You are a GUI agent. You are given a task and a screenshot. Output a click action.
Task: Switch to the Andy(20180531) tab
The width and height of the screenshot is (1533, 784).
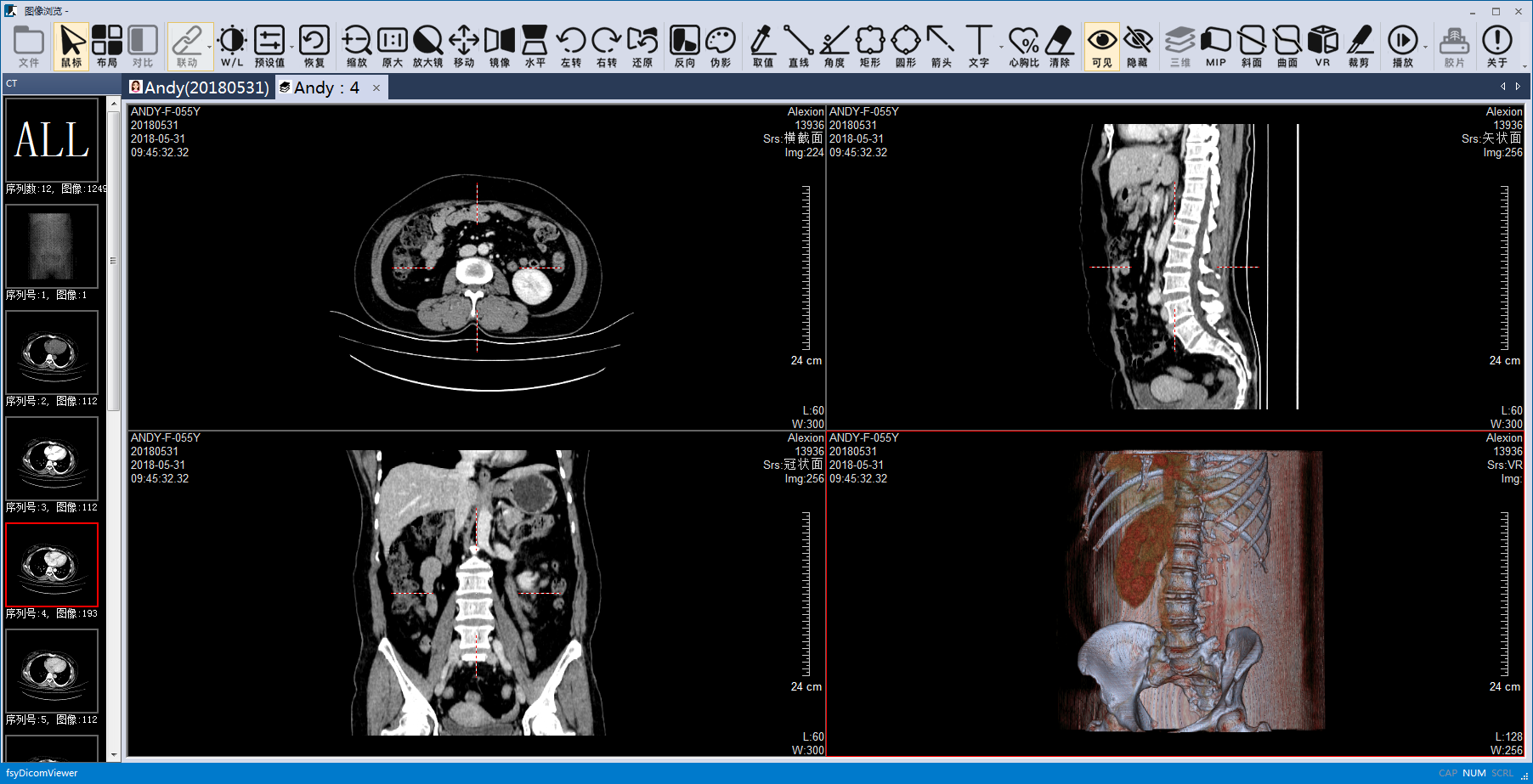(x=199, y=87)
